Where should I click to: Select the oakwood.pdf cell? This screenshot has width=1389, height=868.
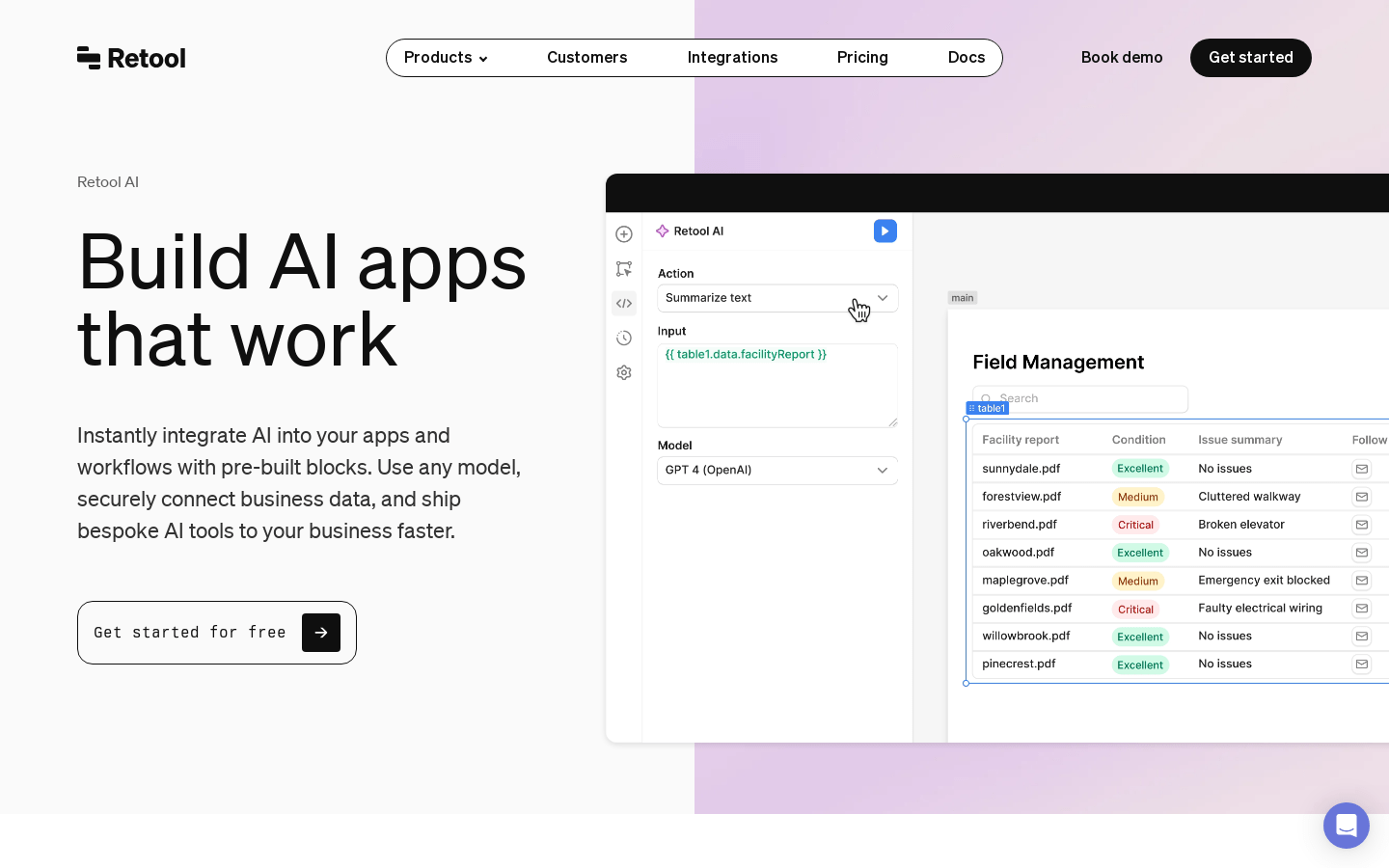tap(1019, 553)
